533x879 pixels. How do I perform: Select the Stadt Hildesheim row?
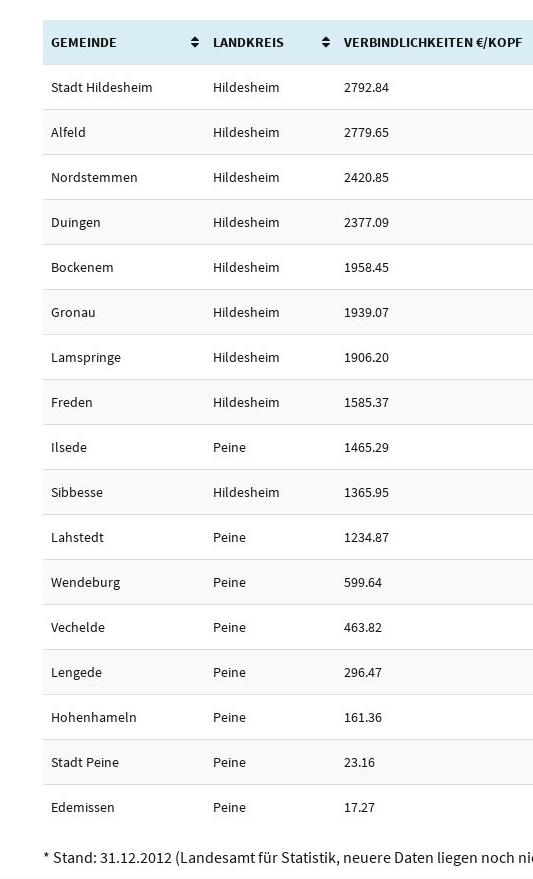pos(288,87)
